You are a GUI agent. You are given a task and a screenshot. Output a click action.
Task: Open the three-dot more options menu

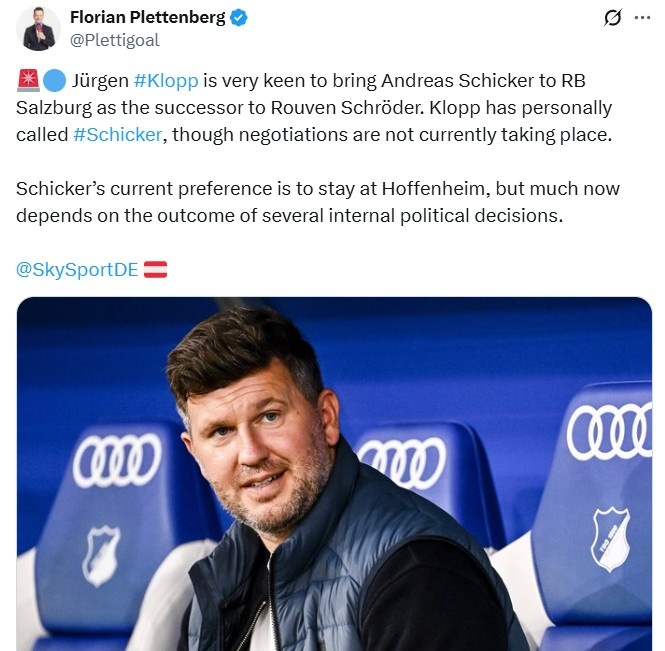tap(642, 18)
